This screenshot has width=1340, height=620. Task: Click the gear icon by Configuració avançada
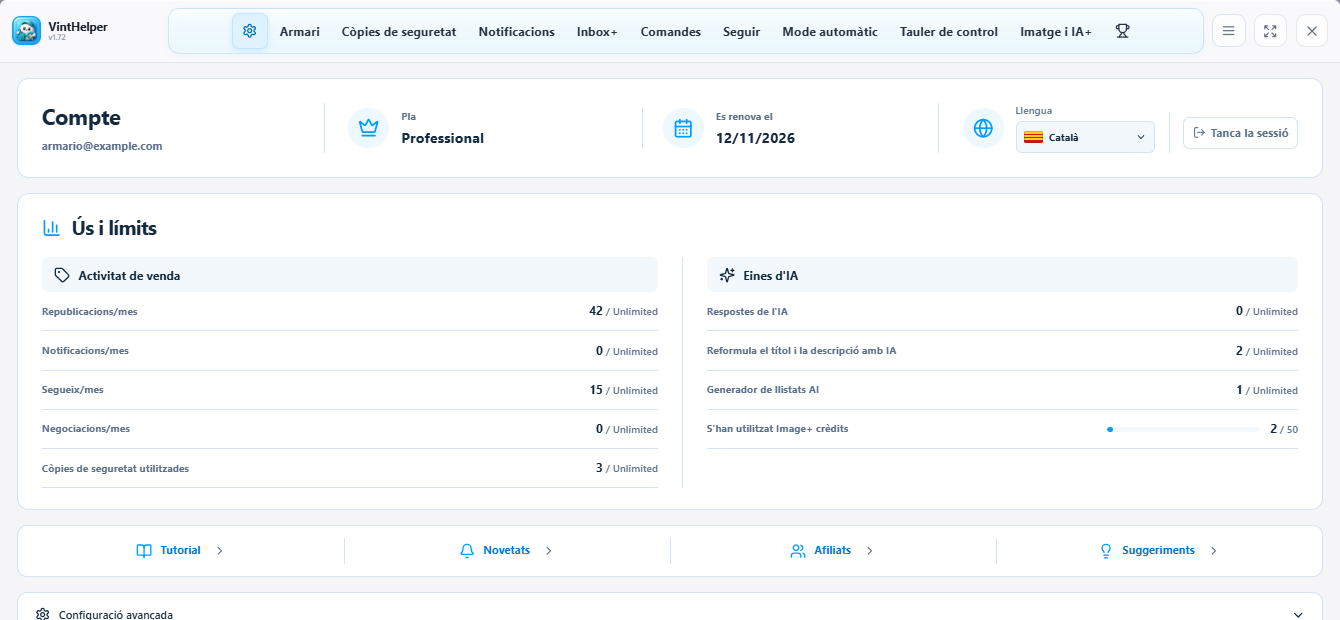(x=43, y=615)
